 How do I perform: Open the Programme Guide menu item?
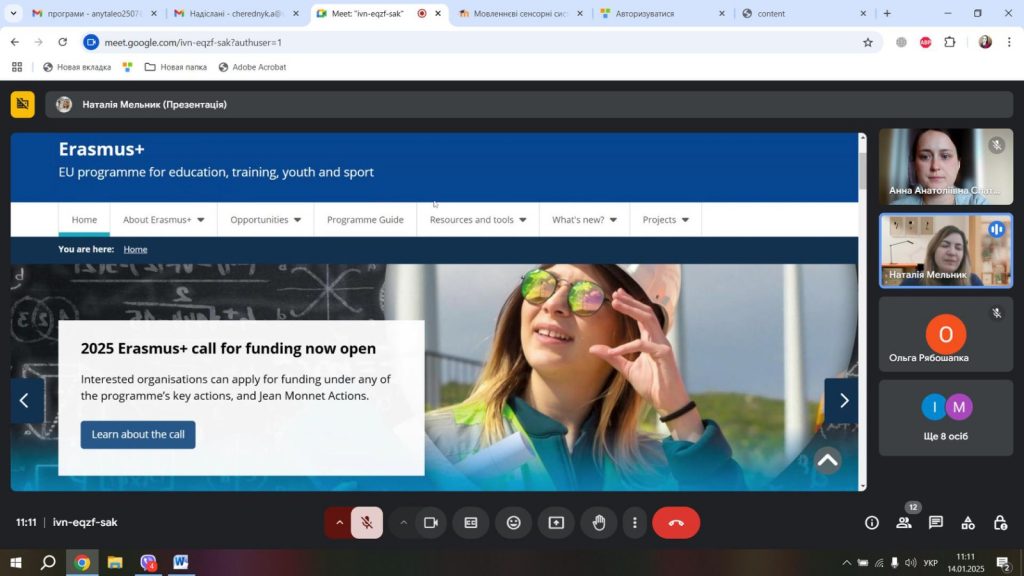click(x=365, y=220)
